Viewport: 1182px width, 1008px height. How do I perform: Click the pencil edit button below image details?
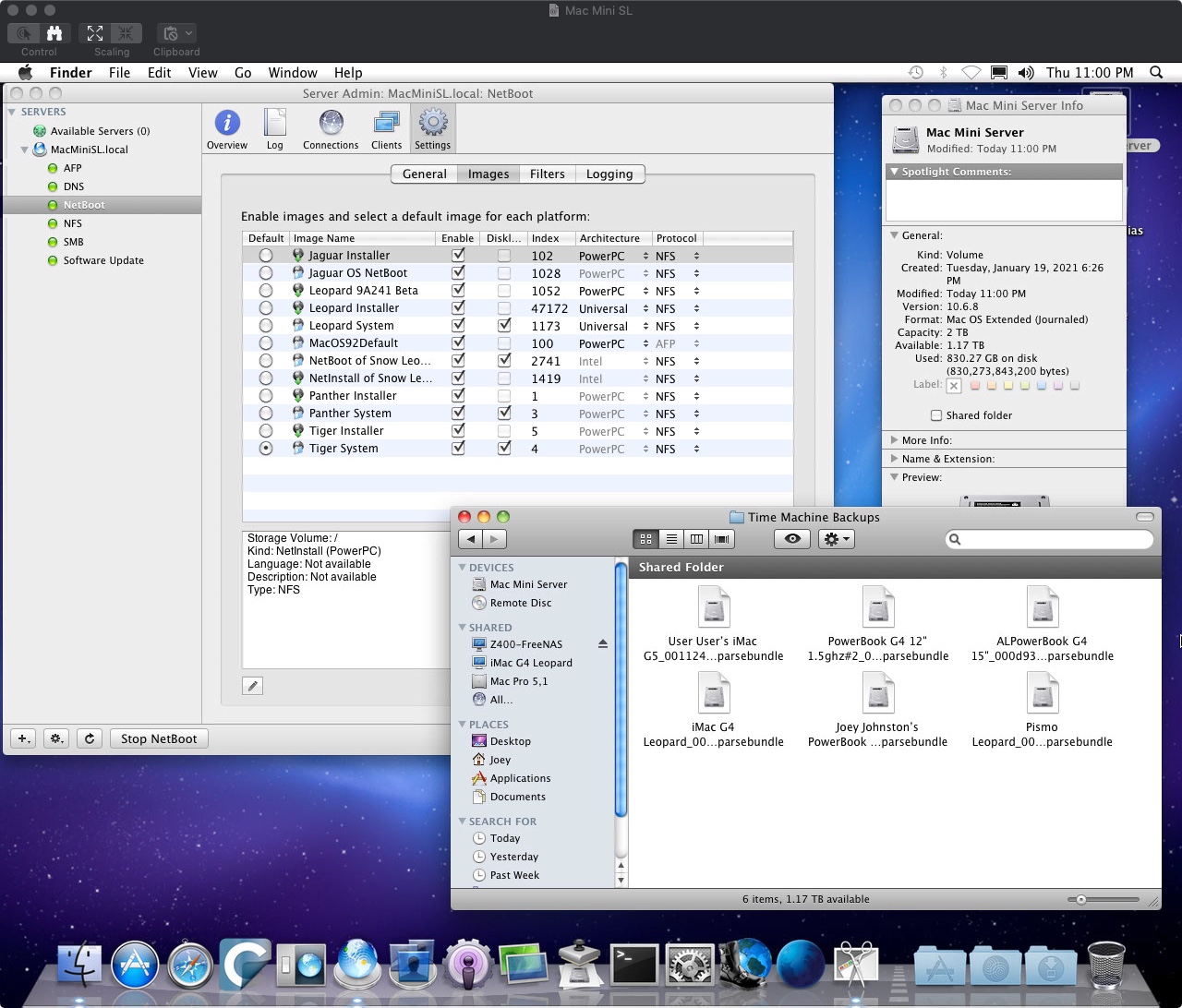point(252,685)
